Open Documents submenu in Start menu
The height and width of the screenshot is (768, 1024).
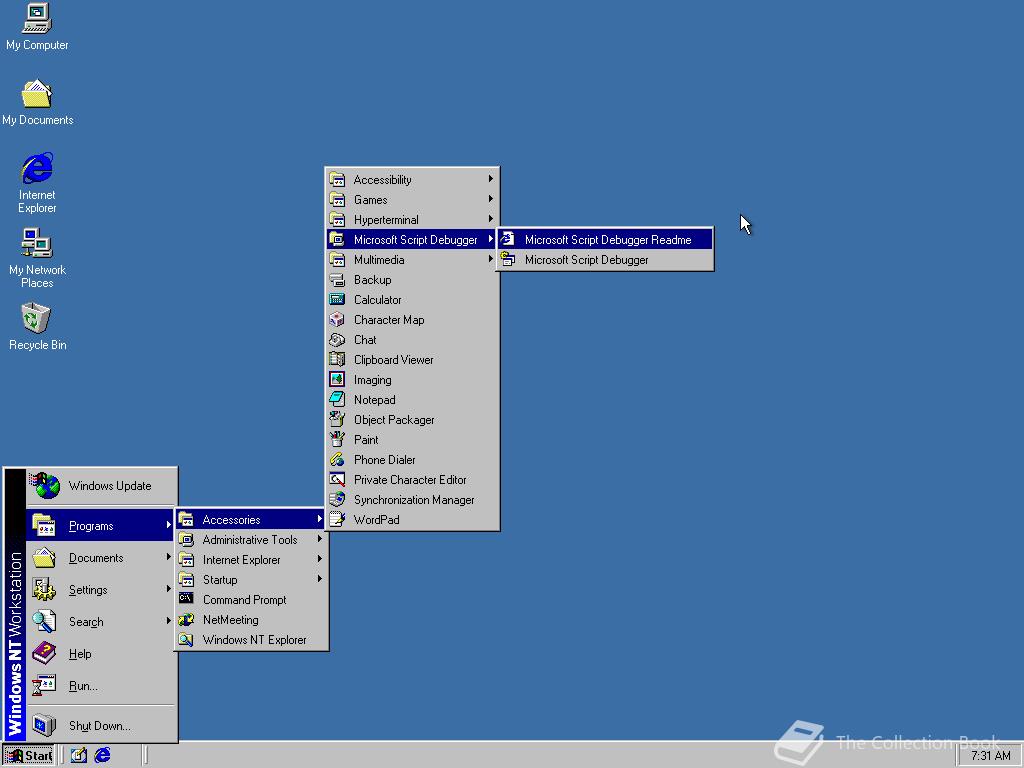point(102,558)
